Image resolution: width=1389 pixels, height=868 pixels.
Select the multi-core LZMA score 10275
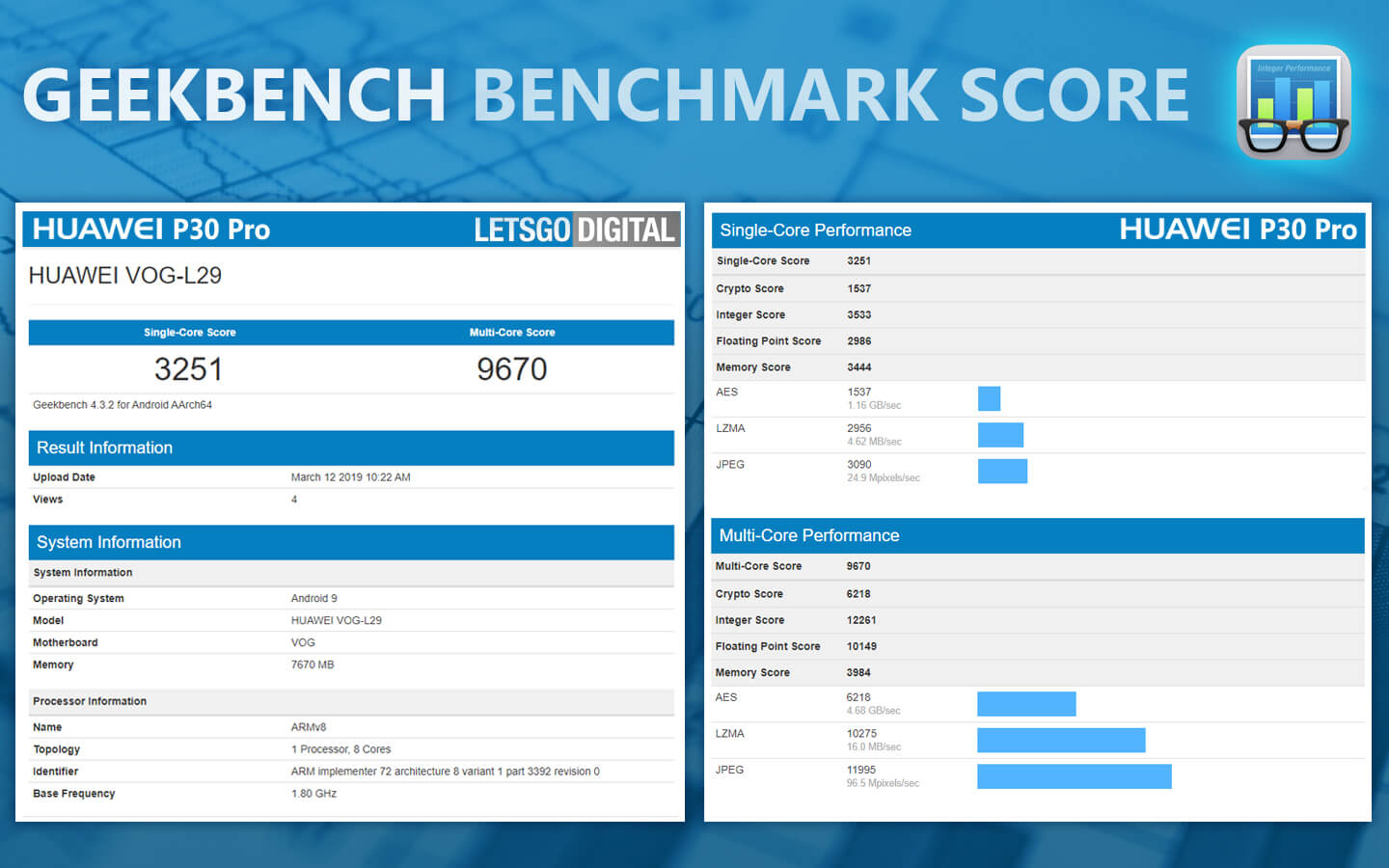pyautogui.click(x=861, y=734)
